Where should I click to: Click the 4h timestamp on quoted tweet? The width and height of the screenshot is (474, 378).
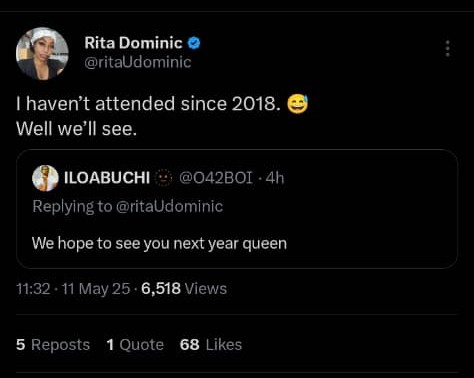coord(275,178)
